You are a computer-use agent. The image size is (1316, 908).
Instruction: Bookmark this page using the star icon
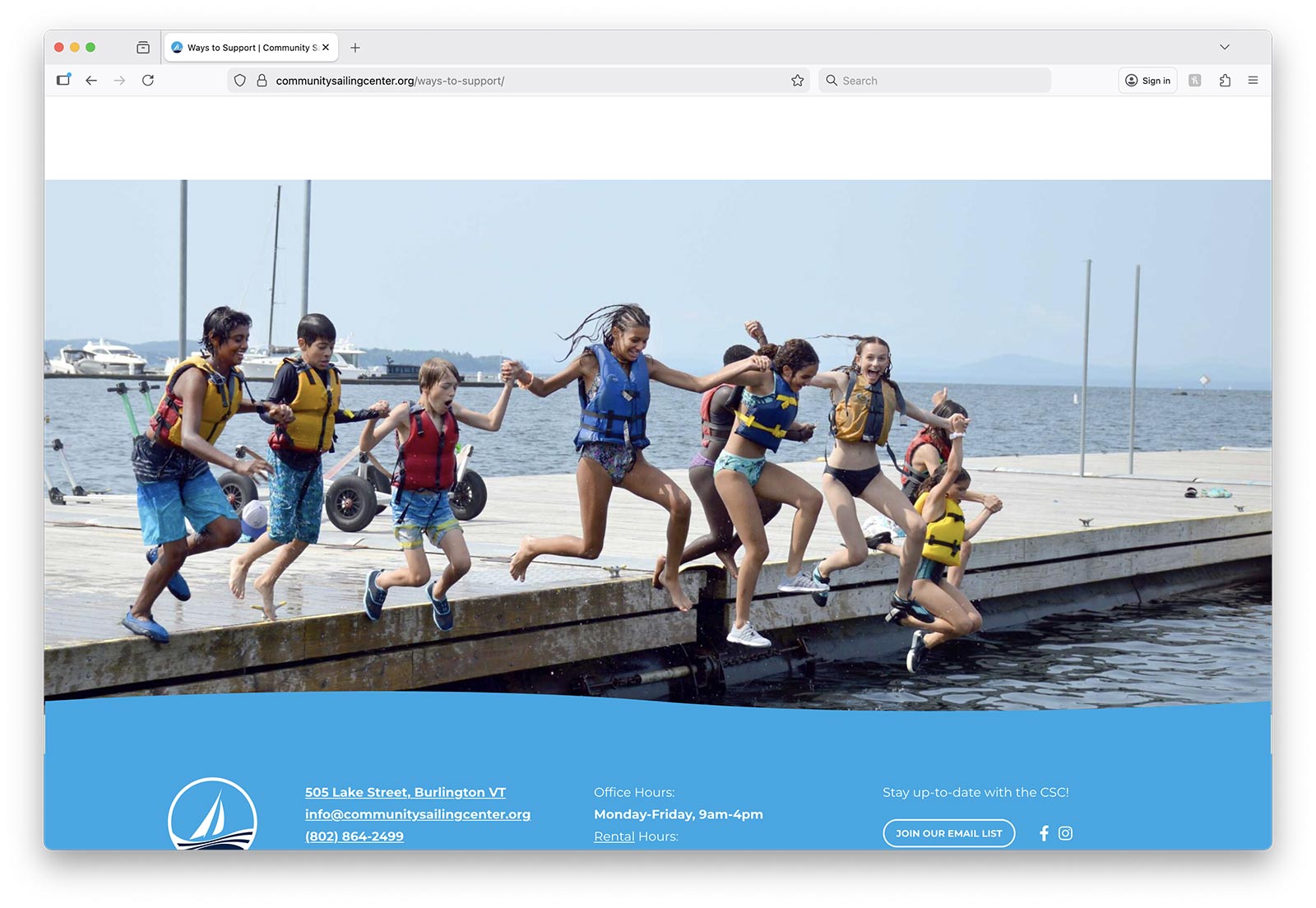[x=796, y=80]
